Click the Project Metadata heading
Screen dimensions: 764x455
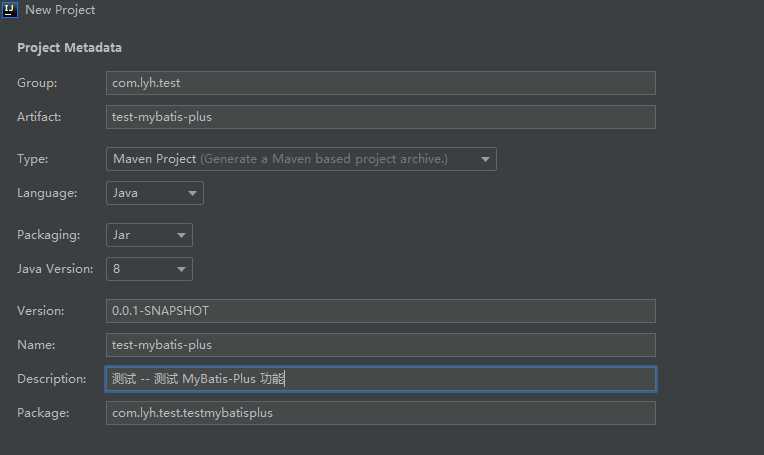(69, 48)
